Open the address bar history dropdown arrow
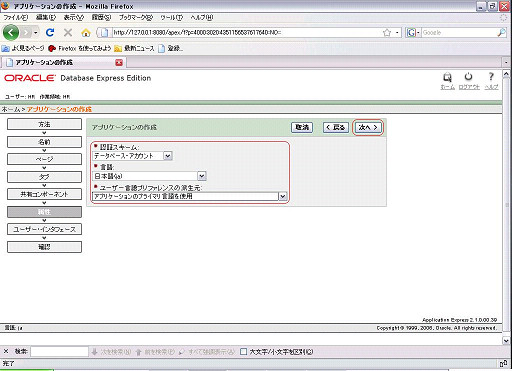 397,33
